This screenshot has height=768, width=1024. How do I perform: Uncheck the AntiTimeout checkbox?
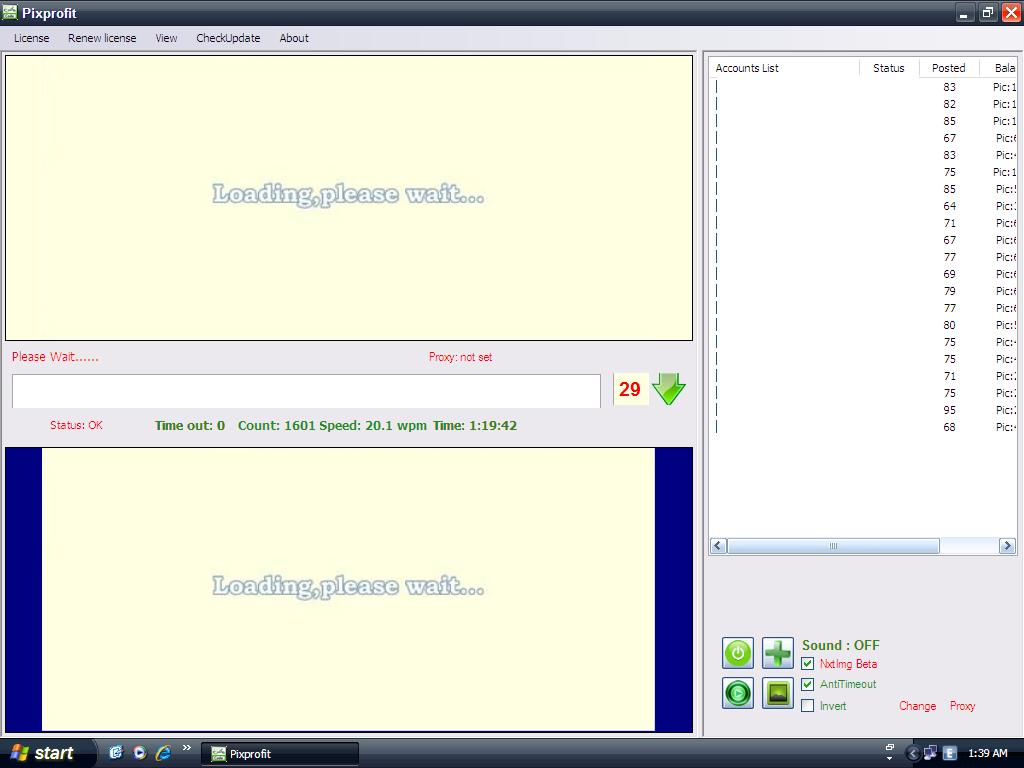808,684
